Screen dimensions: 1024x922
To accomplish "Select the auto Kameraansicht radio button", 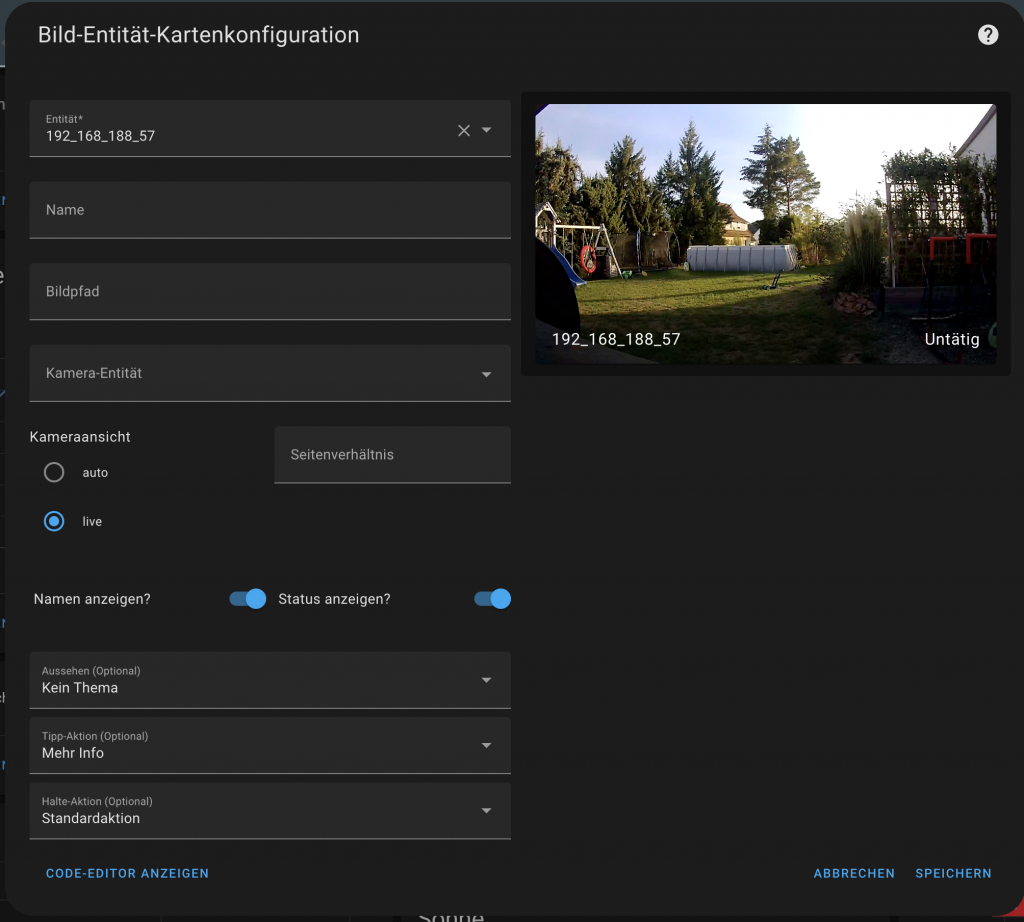I will point(54,472).
